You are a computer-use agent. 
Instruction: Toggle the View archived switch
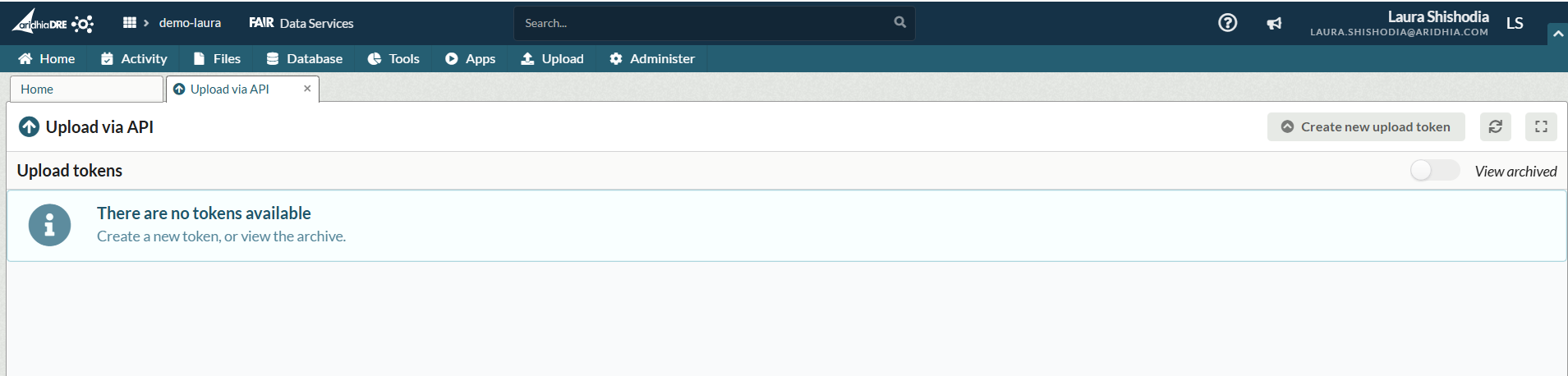[1434, 171]
